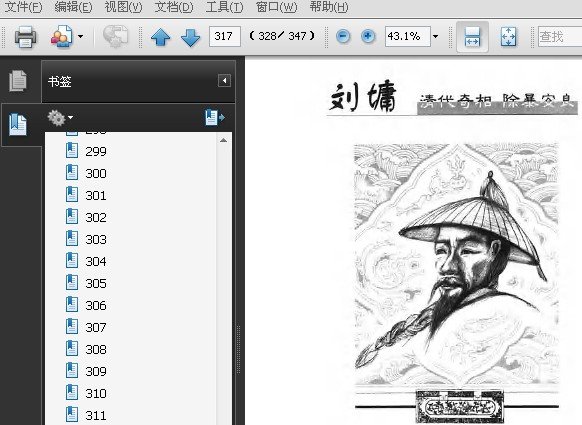The width and height of the screenshot is (582, 425).
Task: Zoom out using the minus button
Action: coord(343,36)
